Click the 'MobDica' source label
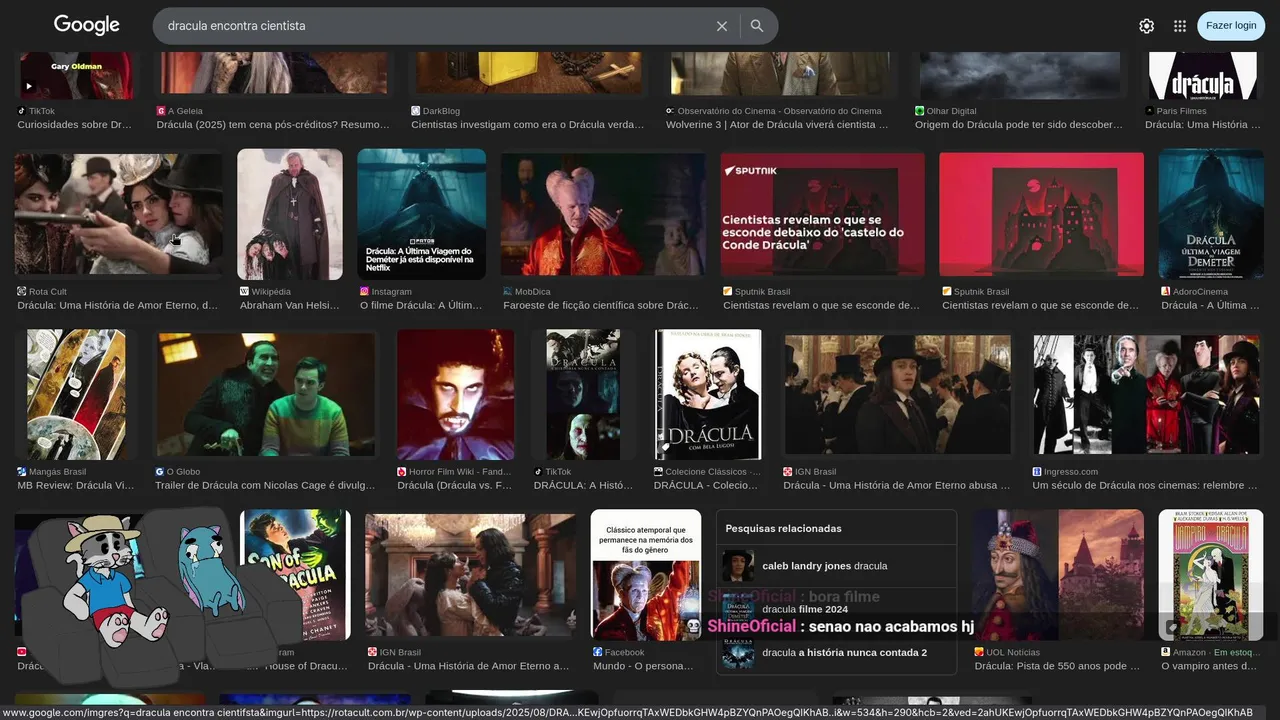Viewport: 1280px width, 720px height. (x=527, y=292)
